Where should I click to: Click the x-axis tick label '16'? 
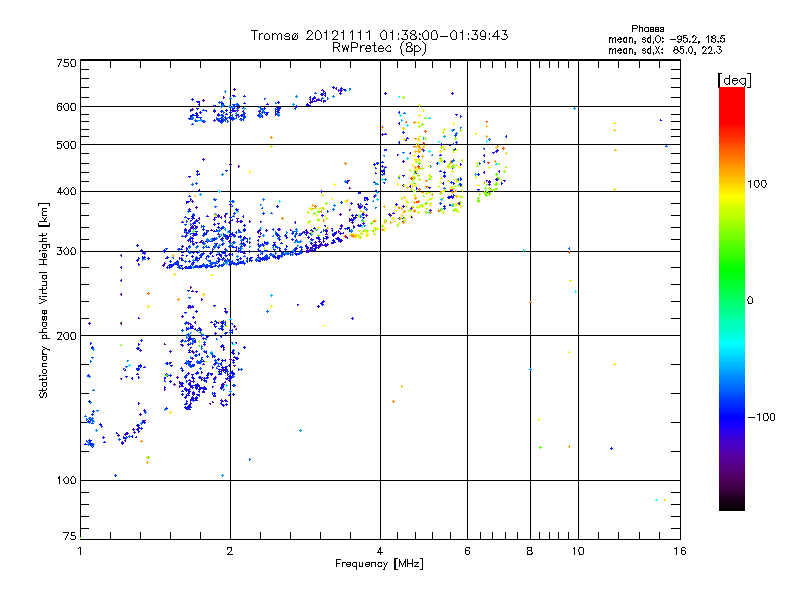pos(680,551)
